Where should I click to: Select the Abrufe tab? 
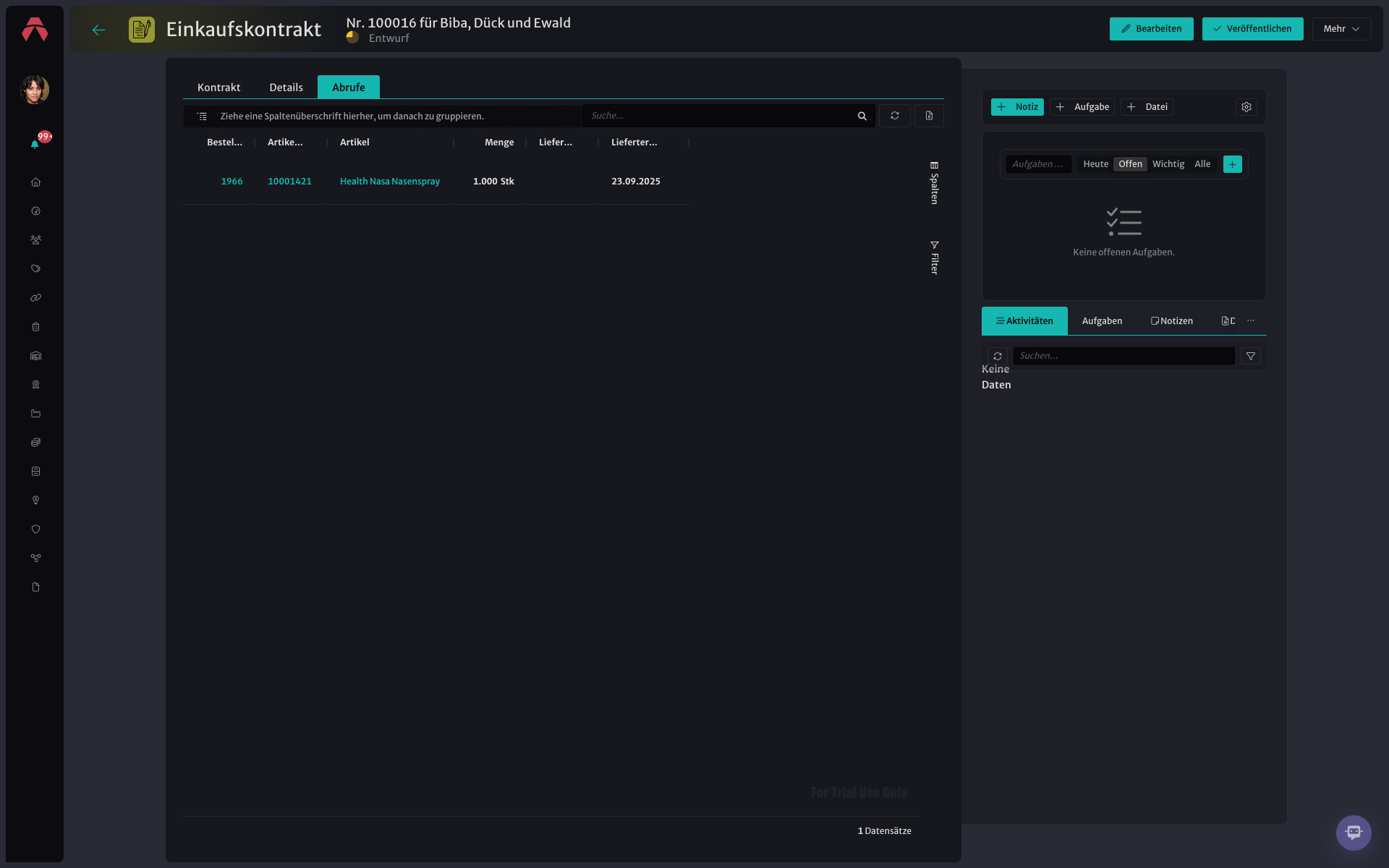[349, 87]
